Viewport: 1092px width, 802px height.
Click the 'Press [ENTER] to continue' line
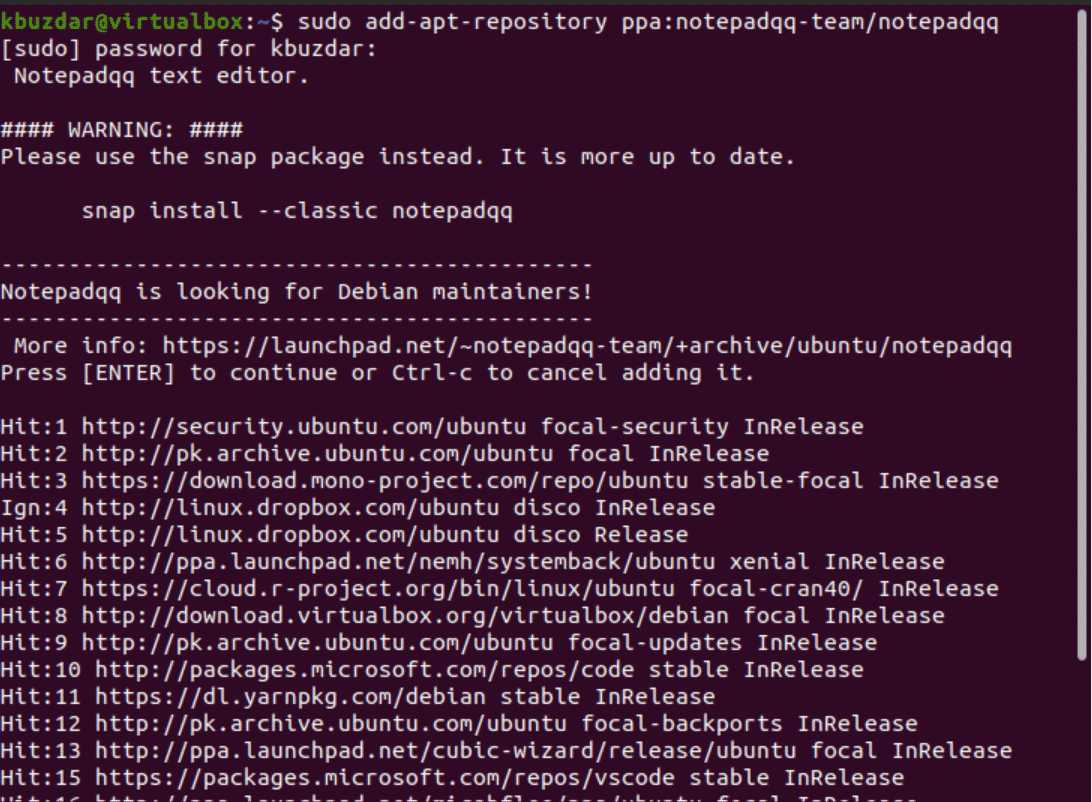coord(377,373)
